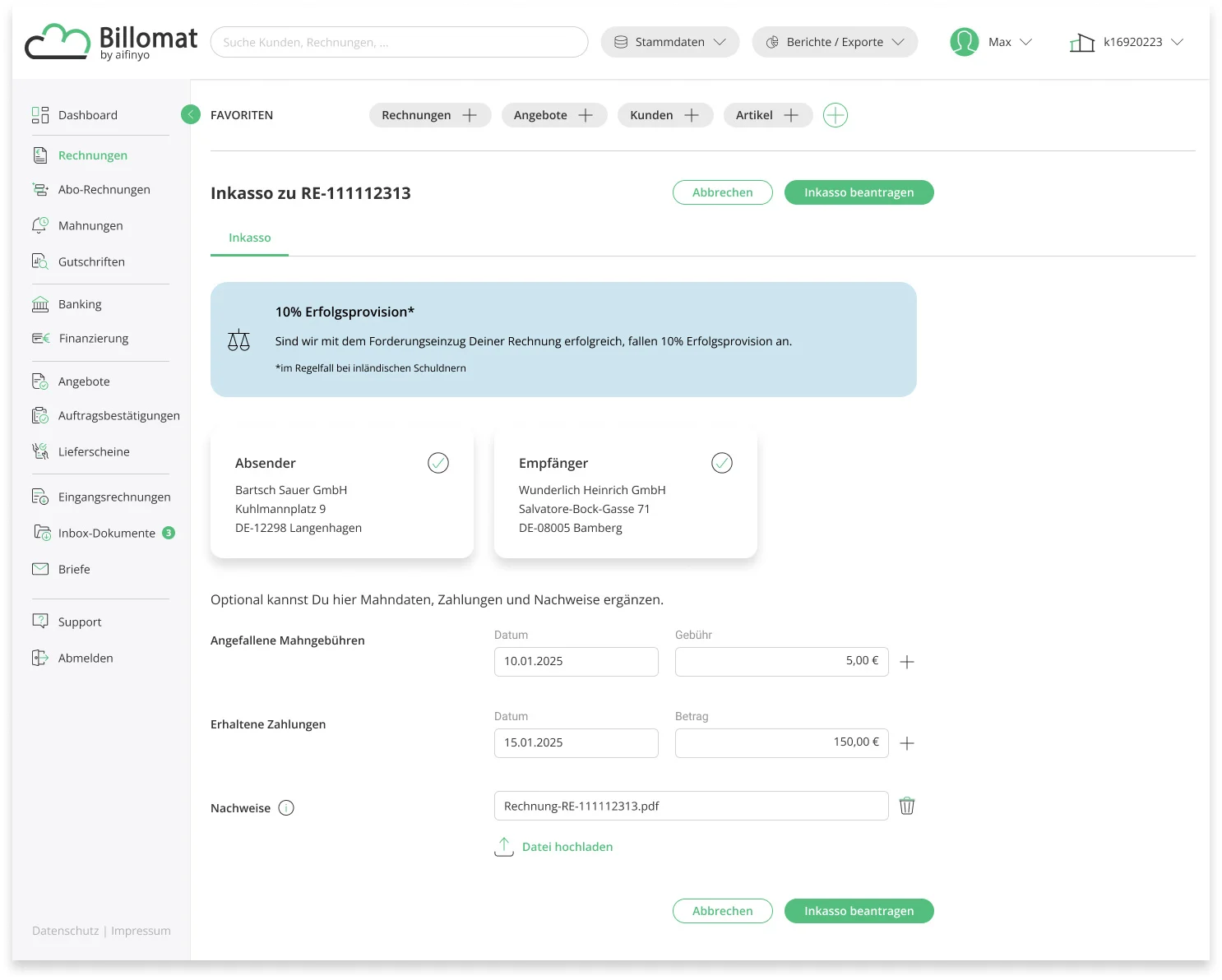Screen dimensions: 1222x980
Task: Click plus icon on Rechnungen favorite
Action: tap(470, 115)
